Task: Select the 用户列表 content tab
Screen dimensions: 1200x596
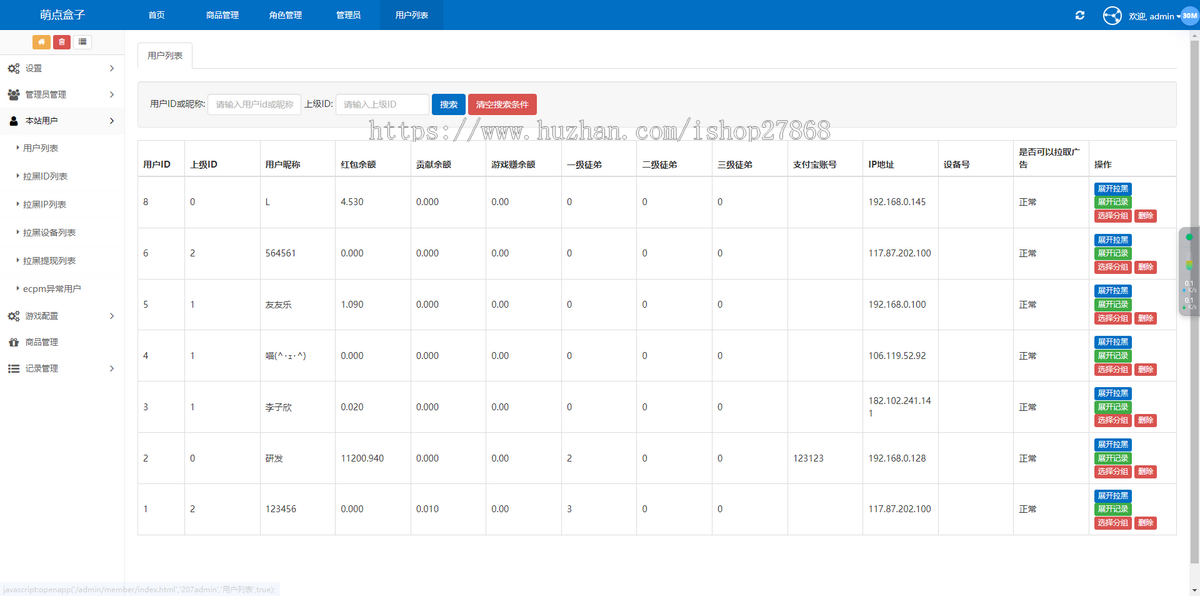Action: (x=165, y=56)
